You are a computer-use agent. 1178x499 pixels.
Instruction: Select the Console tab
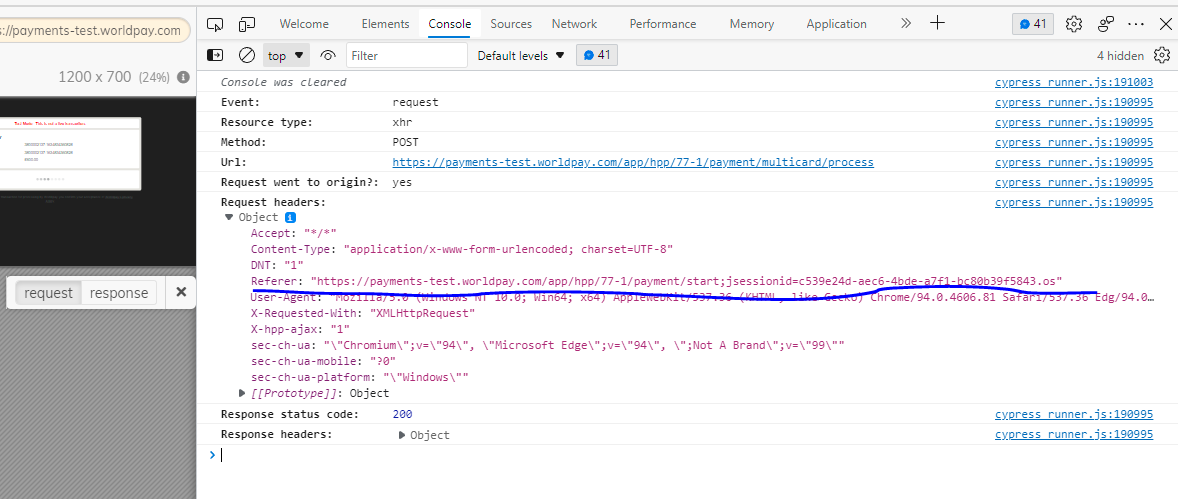tap(449, 24)
